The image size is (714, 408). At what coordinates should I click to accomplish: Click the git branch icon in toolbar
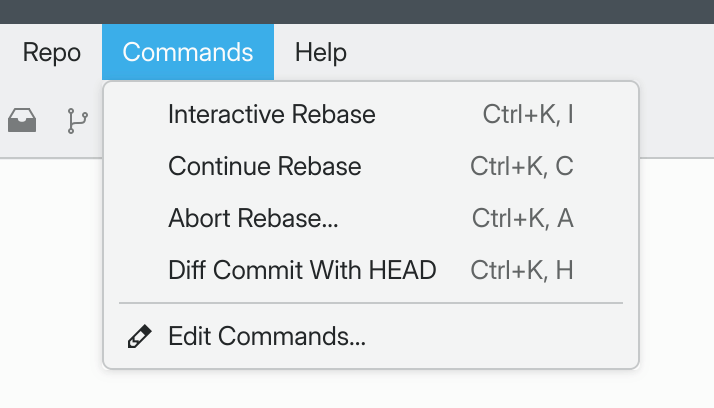[77, 121]
